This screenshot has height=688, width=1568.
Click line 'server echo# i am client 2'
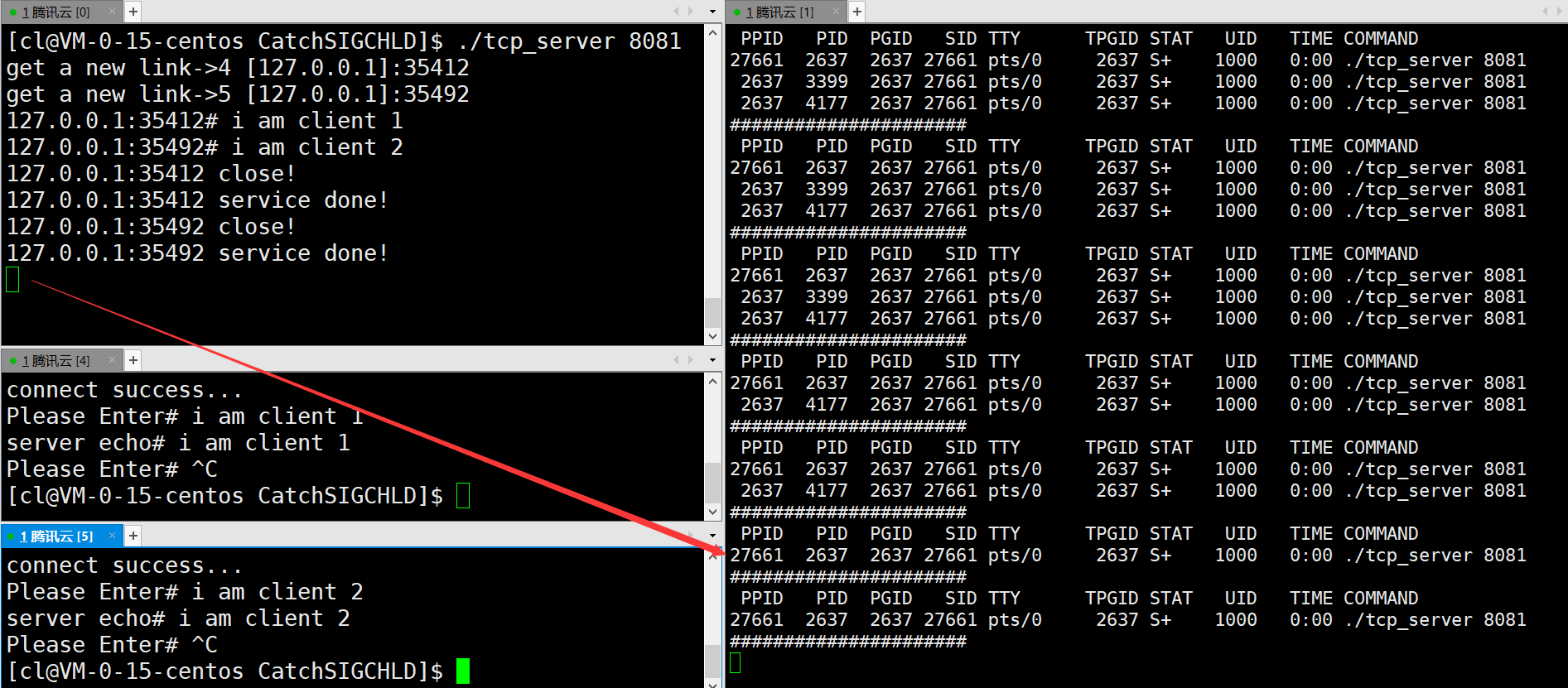coord(178,618)
